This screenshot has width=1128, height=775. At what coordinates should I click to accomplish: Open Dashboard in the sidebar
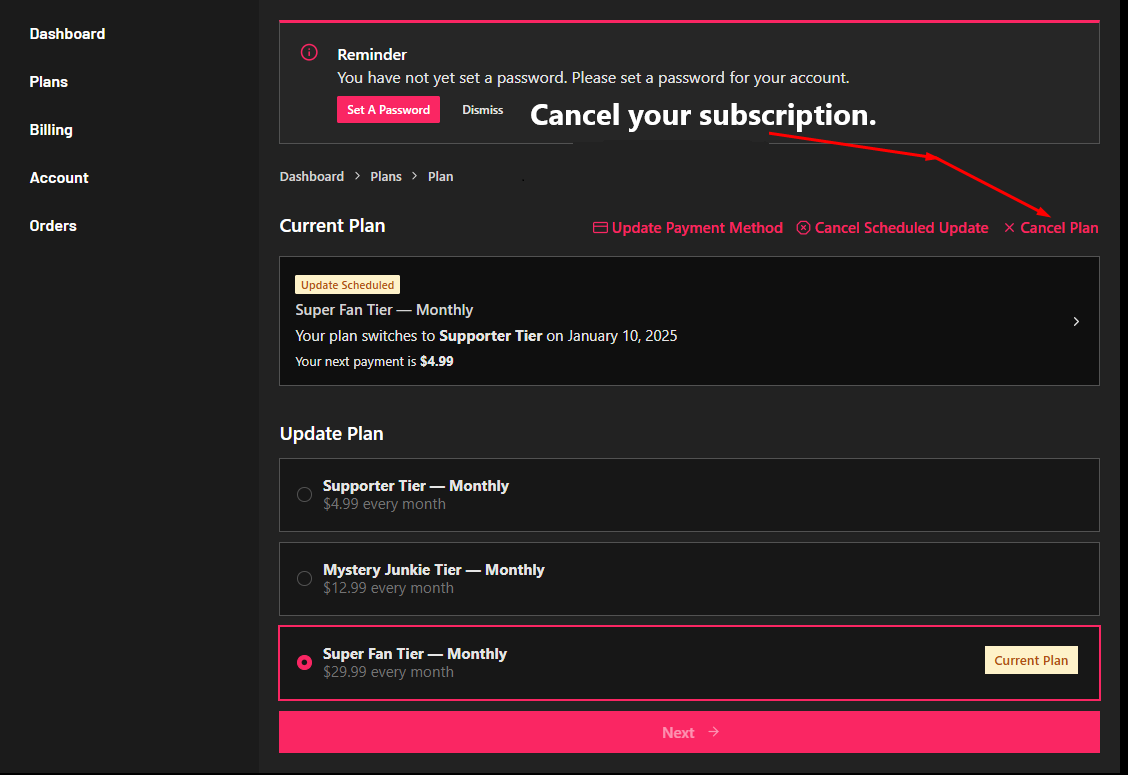tap(67, 34)
